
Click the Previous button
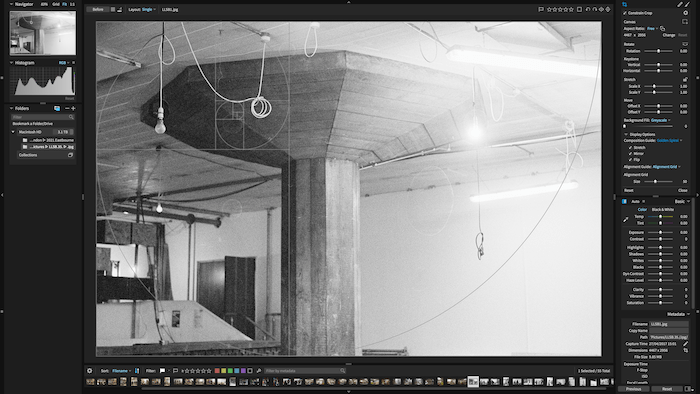(x=633, y=389)
